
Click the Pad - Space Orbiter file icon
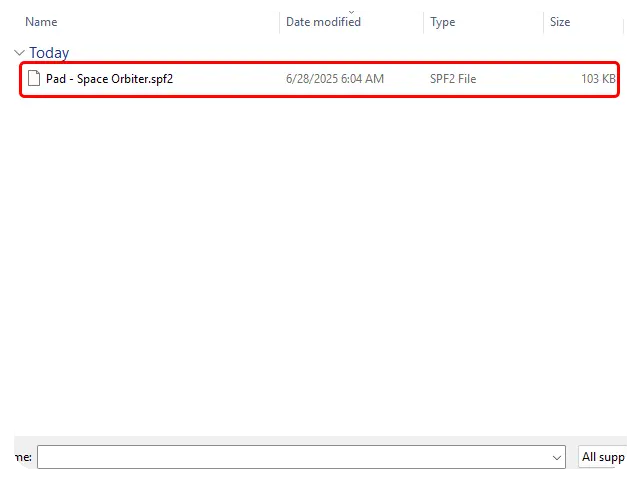34,79
